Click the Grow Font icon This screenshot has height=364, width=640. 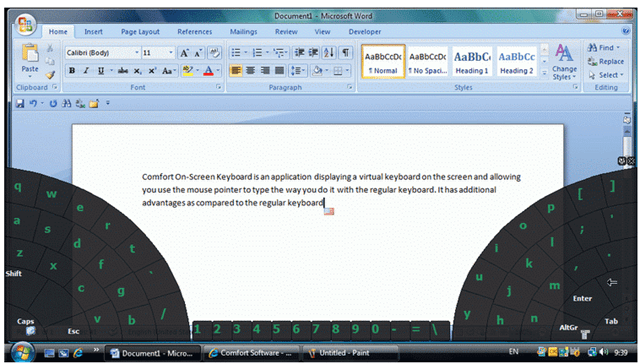pyautogui.click(x=184, y=53)
